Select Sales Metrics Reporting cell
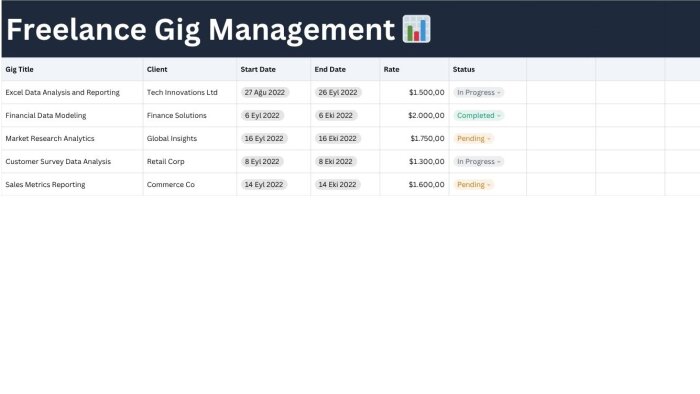 click(72, 185)
